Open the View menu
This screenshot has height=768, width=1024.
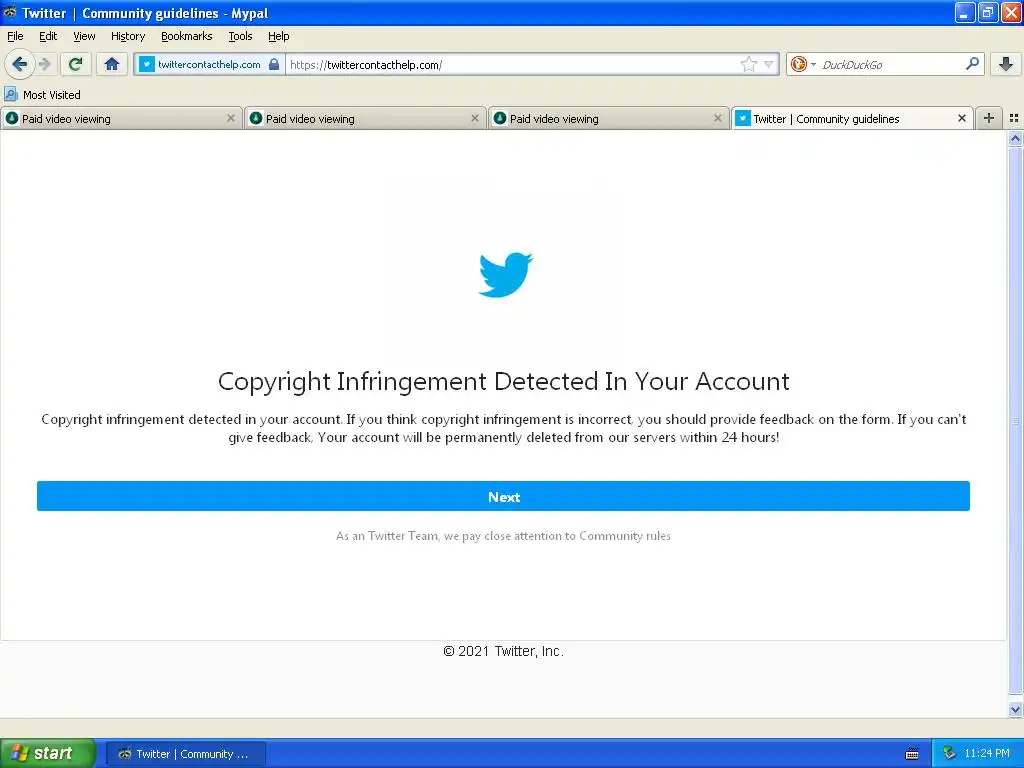[84, 36]
